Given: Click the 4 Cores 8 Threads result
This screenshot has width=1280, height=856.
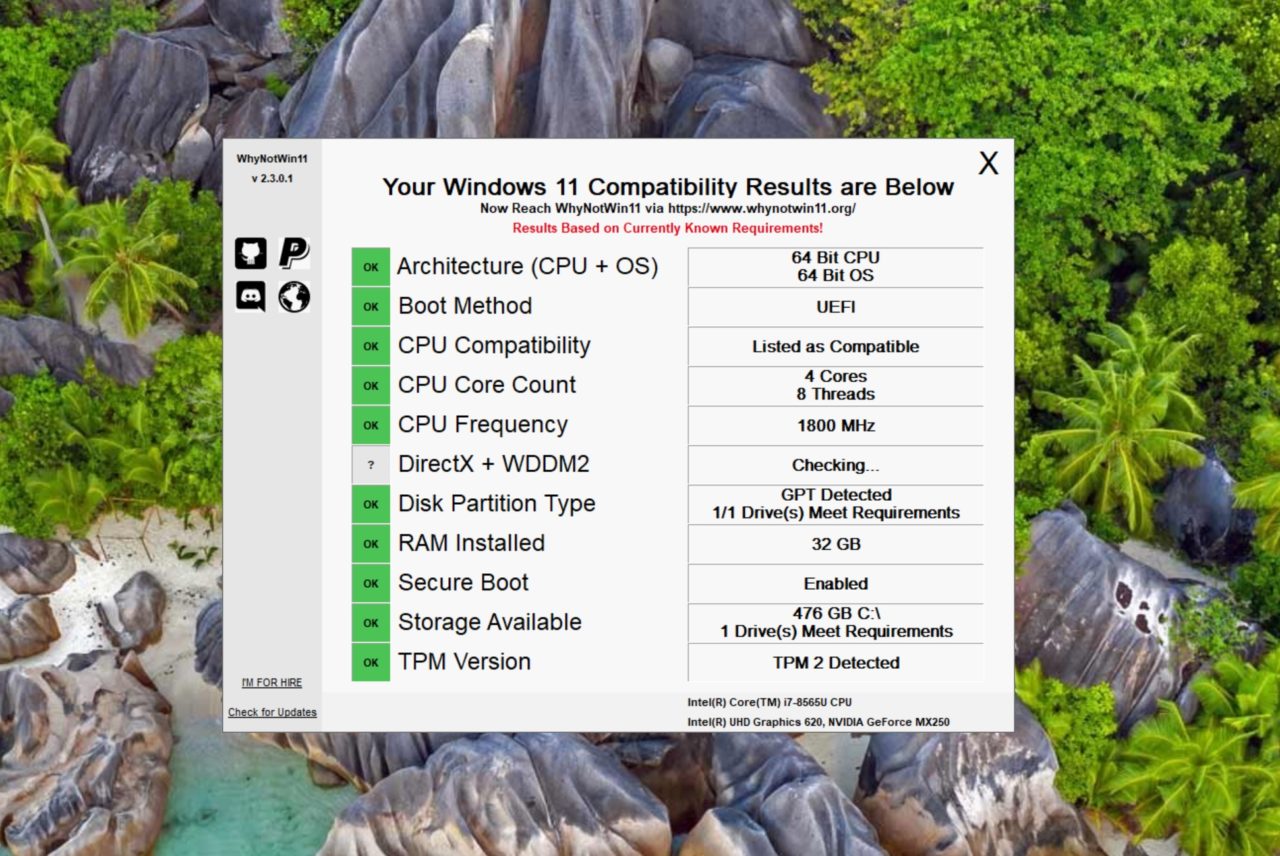Looking at the screenshot, I should (x=836, y=386).
